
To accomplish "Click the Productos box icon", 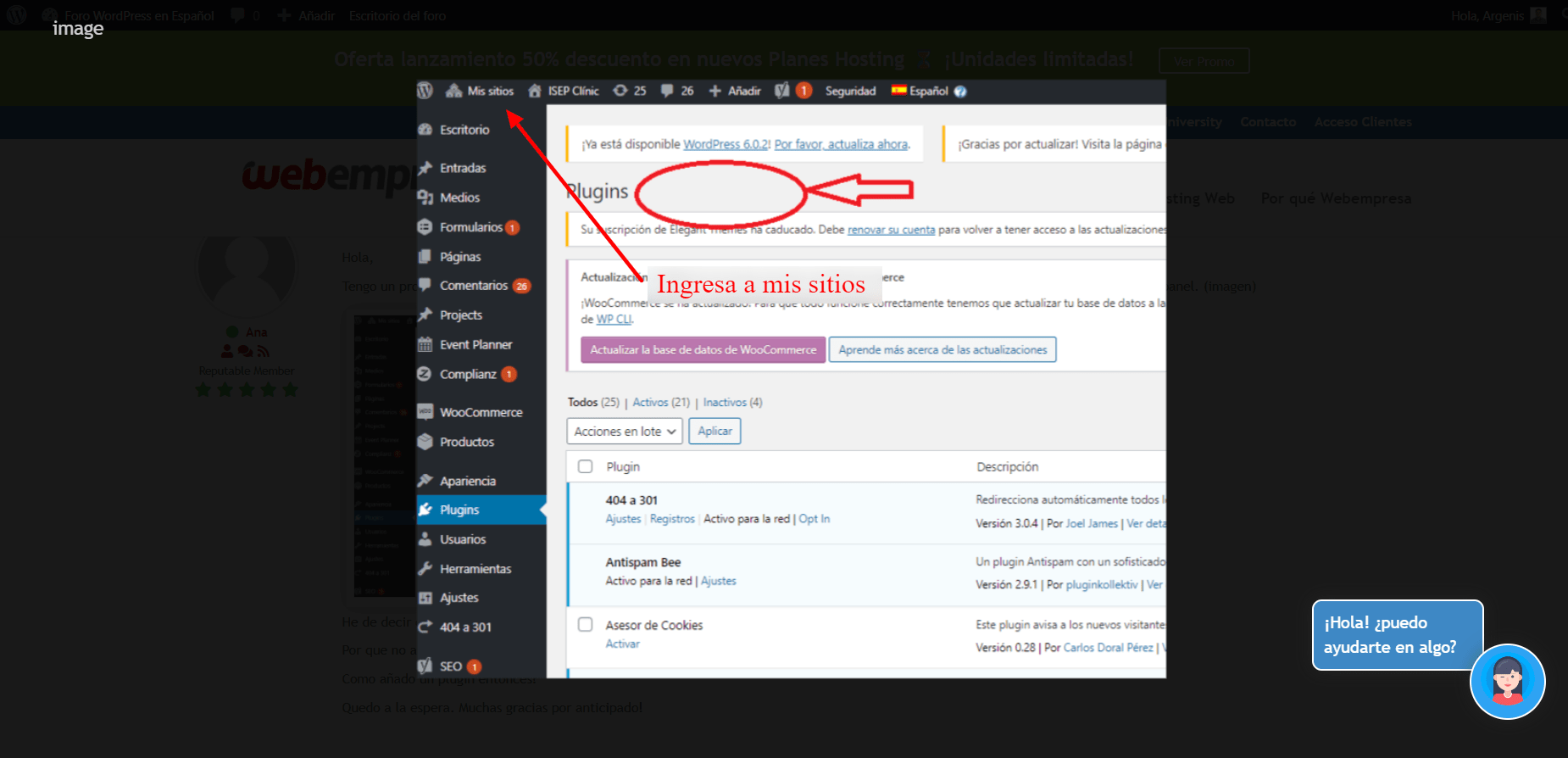I will click(x=425, y=442).
